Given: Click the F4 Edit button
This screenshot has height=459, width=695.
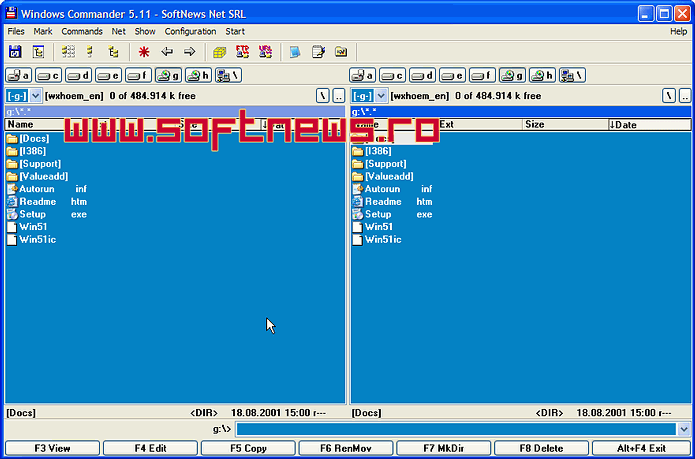Looking at the screenshot, I should tap(150, 448).
